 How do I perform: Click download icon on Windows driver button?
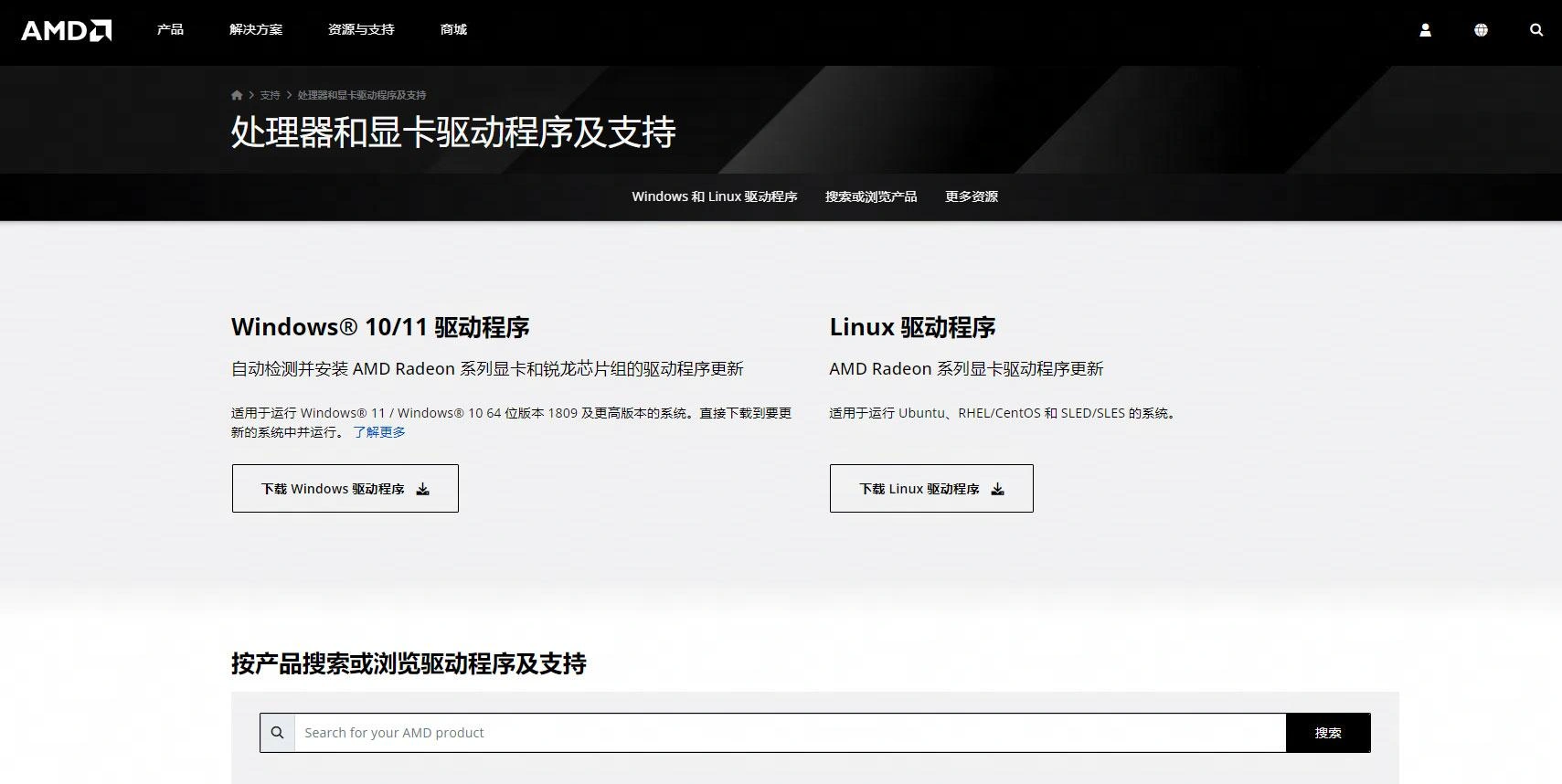[422, 489]
